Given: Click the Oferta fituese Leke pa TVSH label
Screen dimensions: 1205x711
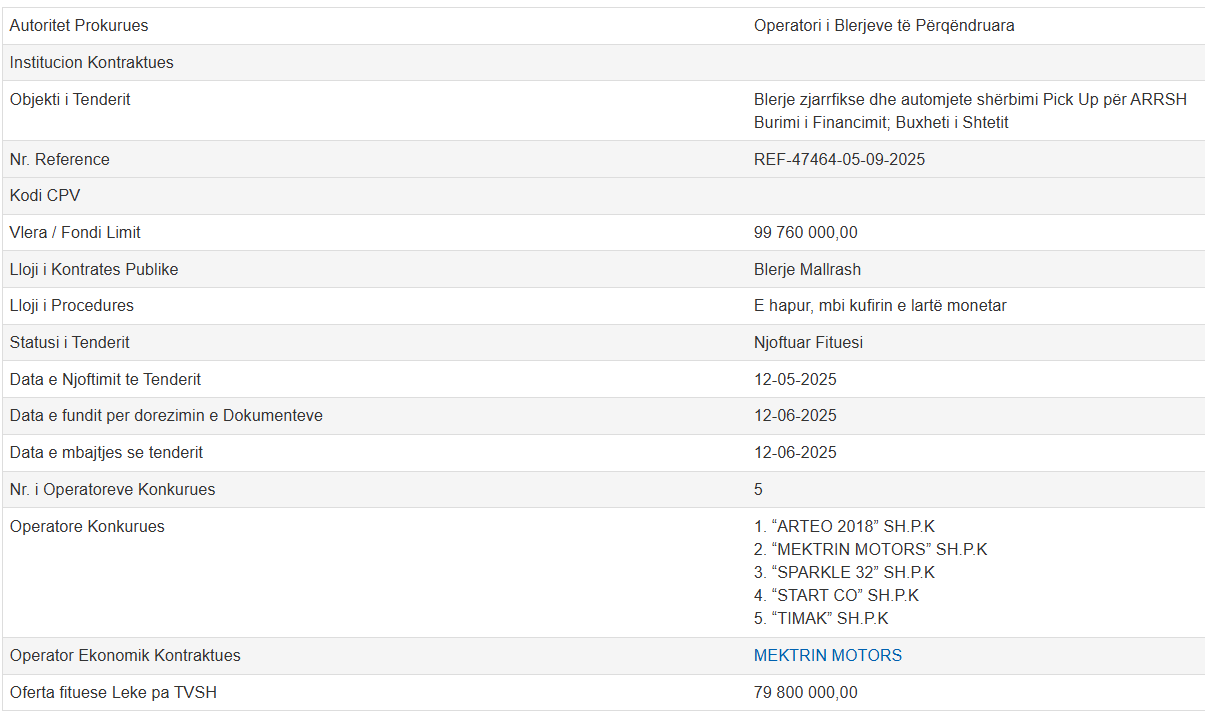Looking at the screenshot, I should [113, 693].
